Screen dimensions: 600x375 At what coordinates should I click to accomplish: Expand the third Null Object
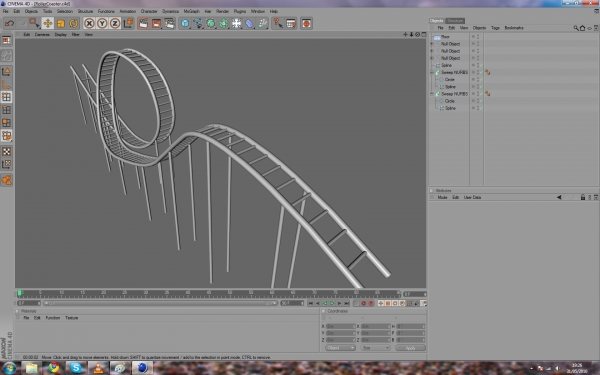tap(432, 58)
